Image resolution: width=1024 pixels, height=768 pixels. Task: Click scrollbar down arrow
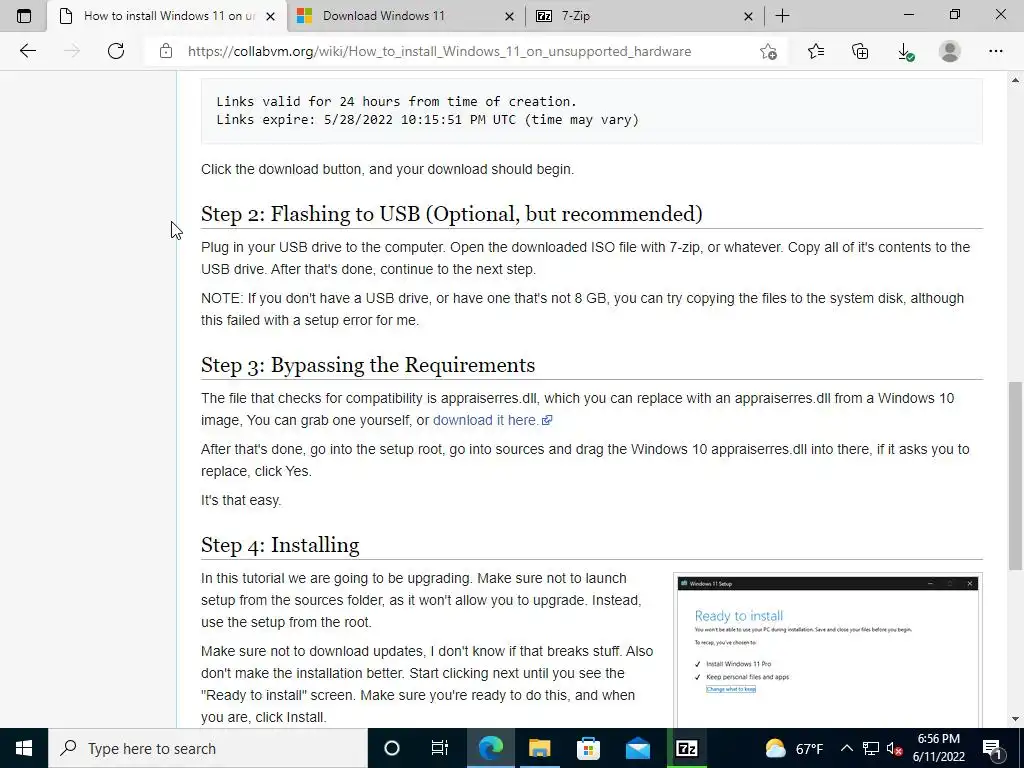1016,719
